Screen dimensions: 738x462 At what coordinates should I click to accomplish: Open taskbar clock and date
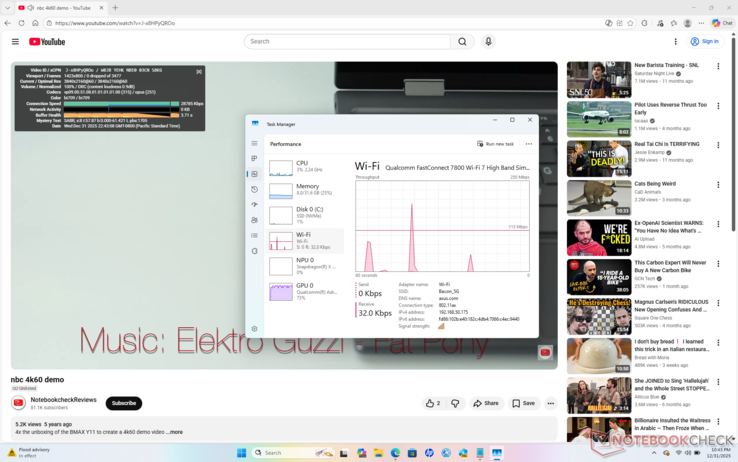[721, 453]
